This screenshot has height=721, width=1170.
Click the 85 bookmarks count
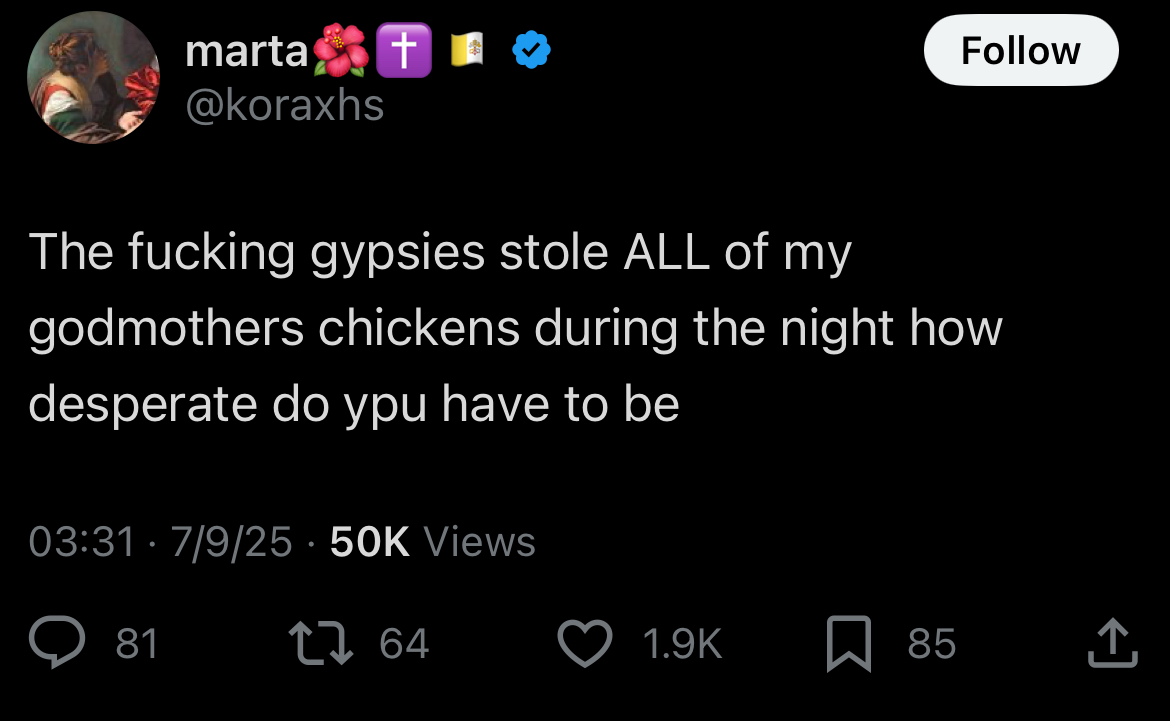coord(931,643)
